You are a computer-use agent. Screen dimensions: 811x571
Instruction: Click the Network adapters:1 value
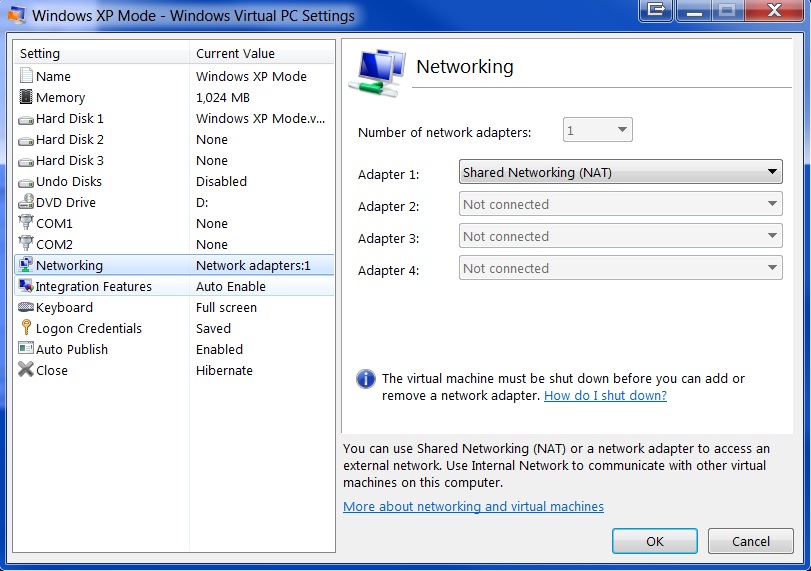tap(253, 265)
